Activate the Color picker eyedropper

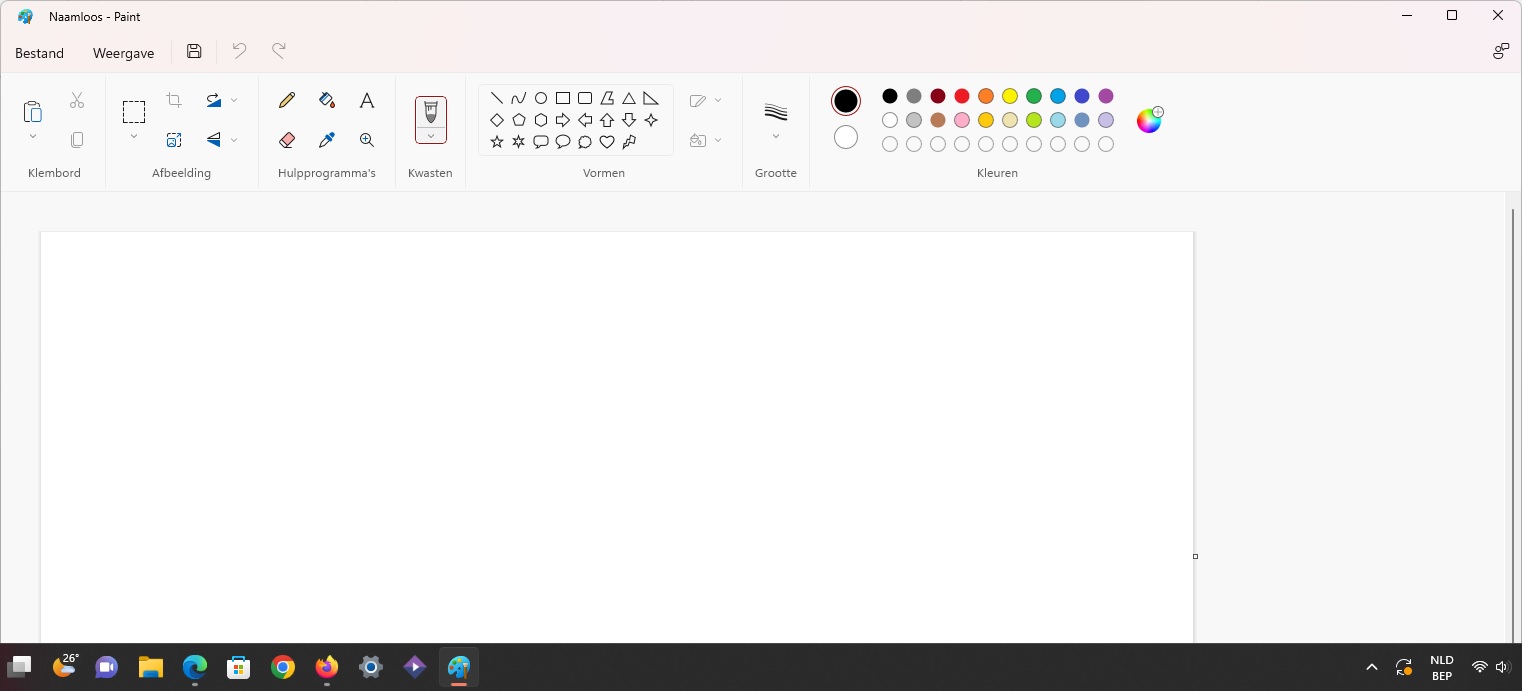327,140
